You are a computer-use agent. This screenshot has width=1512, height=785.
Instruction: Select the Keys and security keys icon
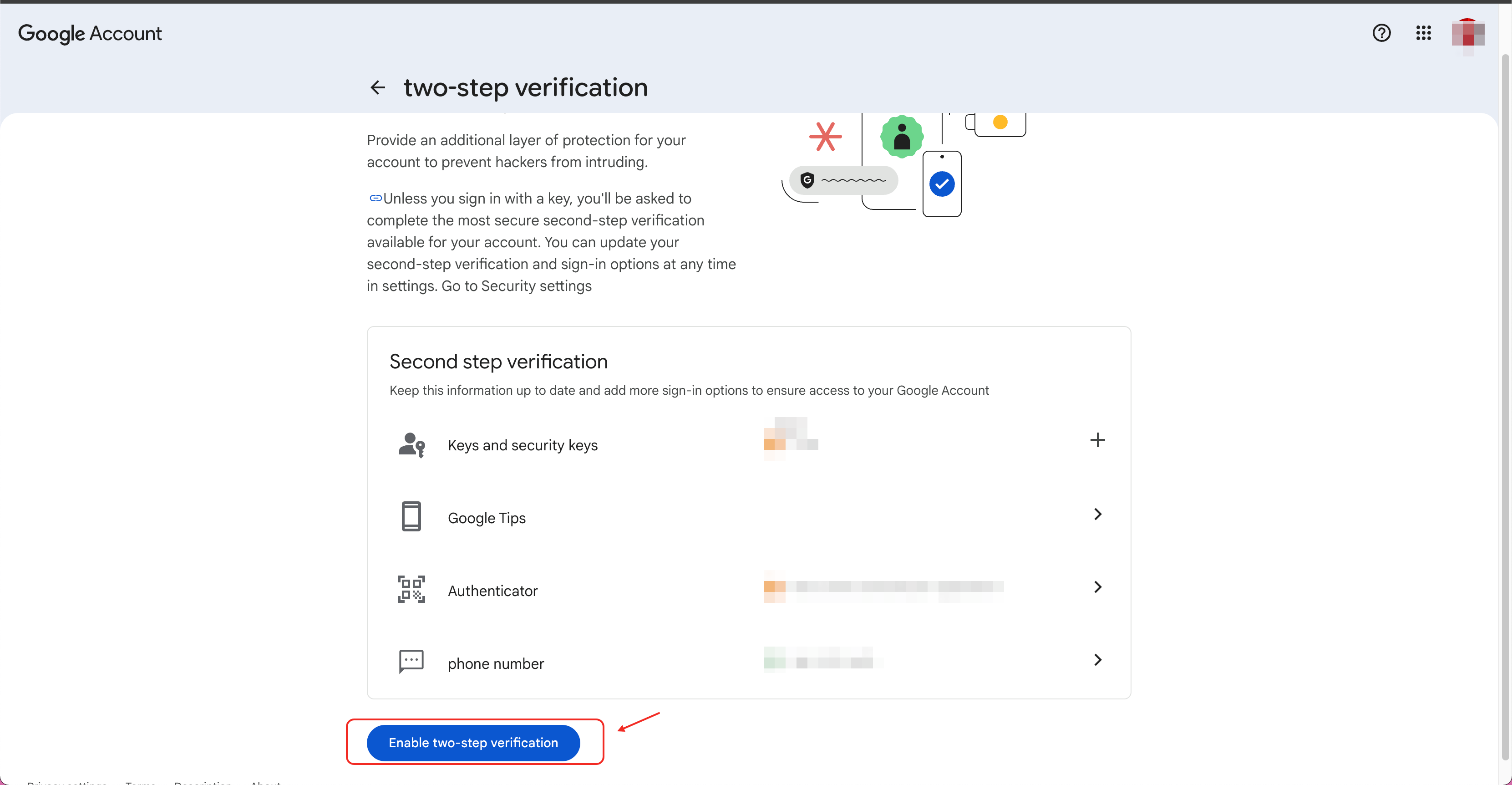click(x=411, y=444)
